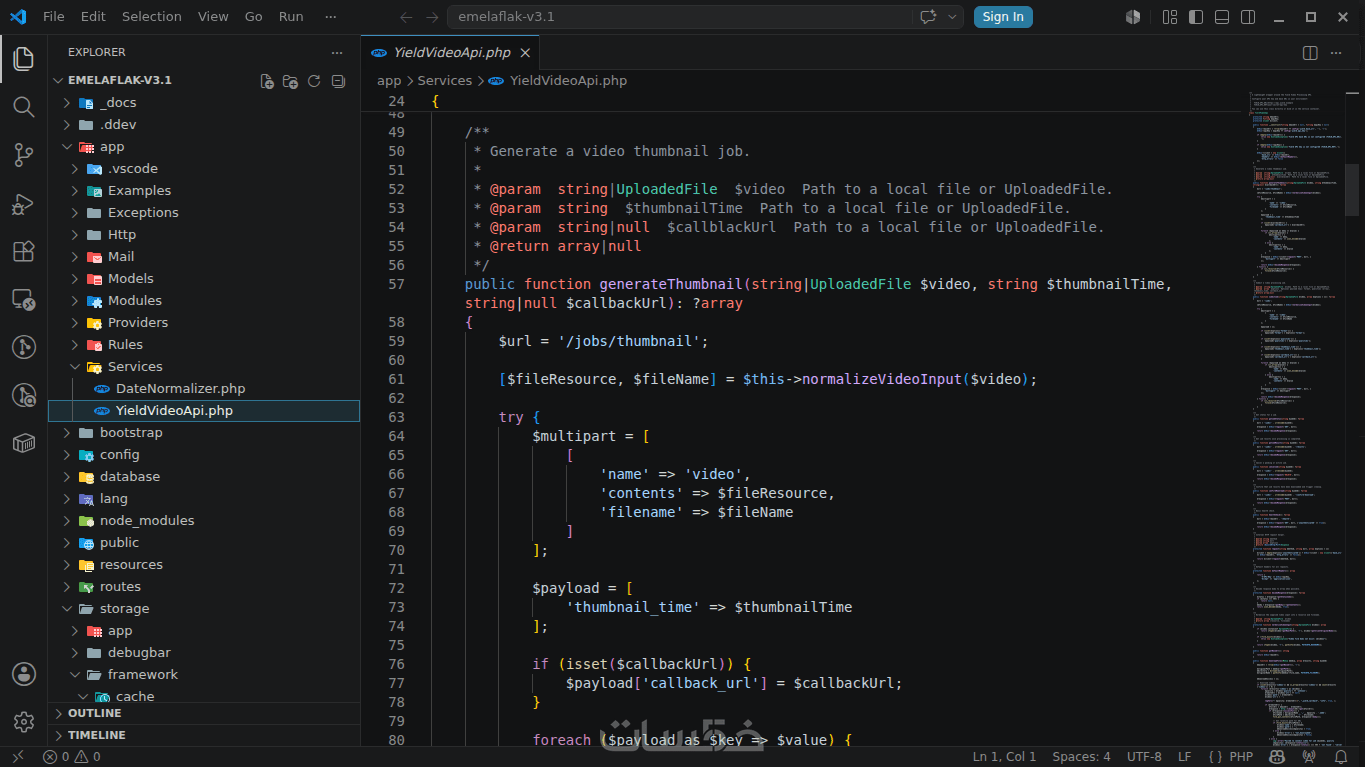Image resolution: width=1365 pixels, height=767 pixels.
Task: Go forward using the navigation arrow
Action: click(432, 17)
